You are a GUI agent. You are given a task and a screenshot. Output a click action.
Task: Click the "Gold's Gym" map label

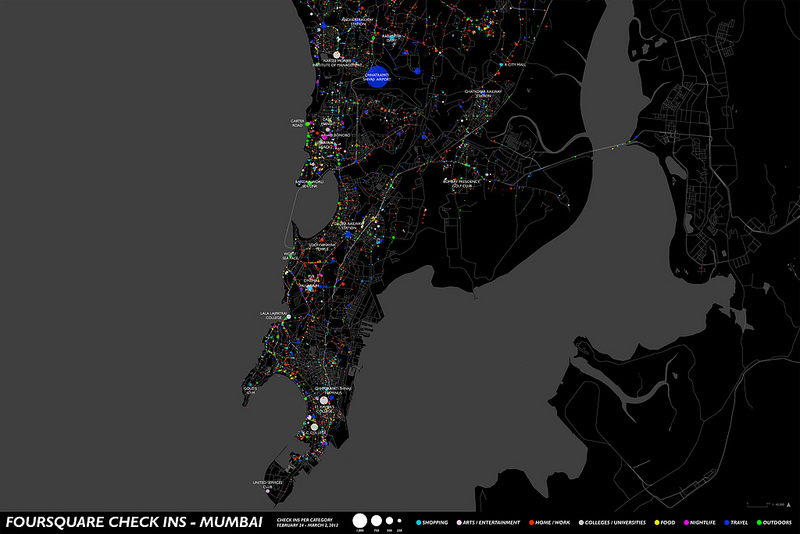tap(251, 390)
